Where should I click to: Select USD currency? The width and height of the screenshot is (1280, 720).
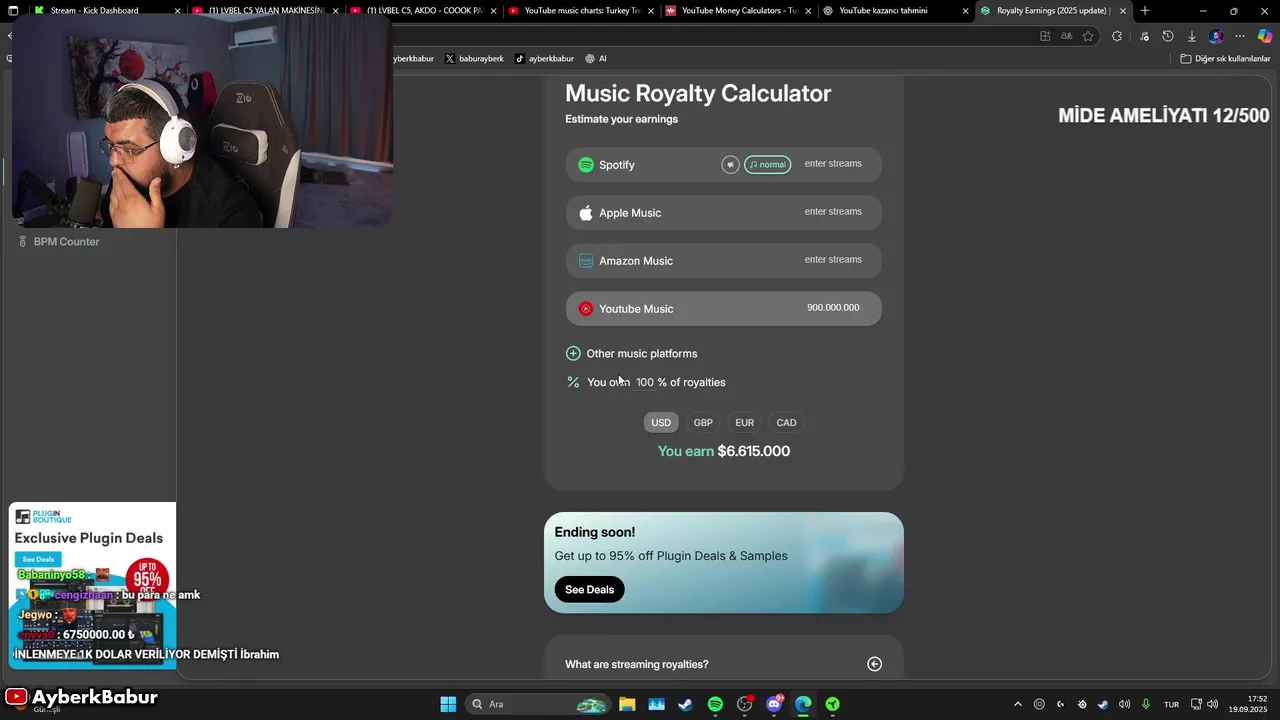(x=661, y=423)
